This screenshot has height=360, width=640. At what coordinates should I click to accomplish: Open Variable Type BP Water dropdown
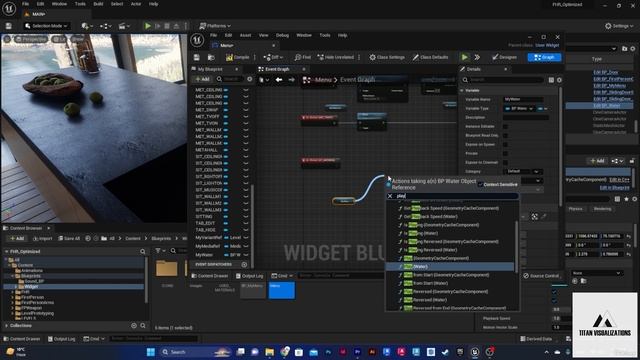(x=519, y=109)
